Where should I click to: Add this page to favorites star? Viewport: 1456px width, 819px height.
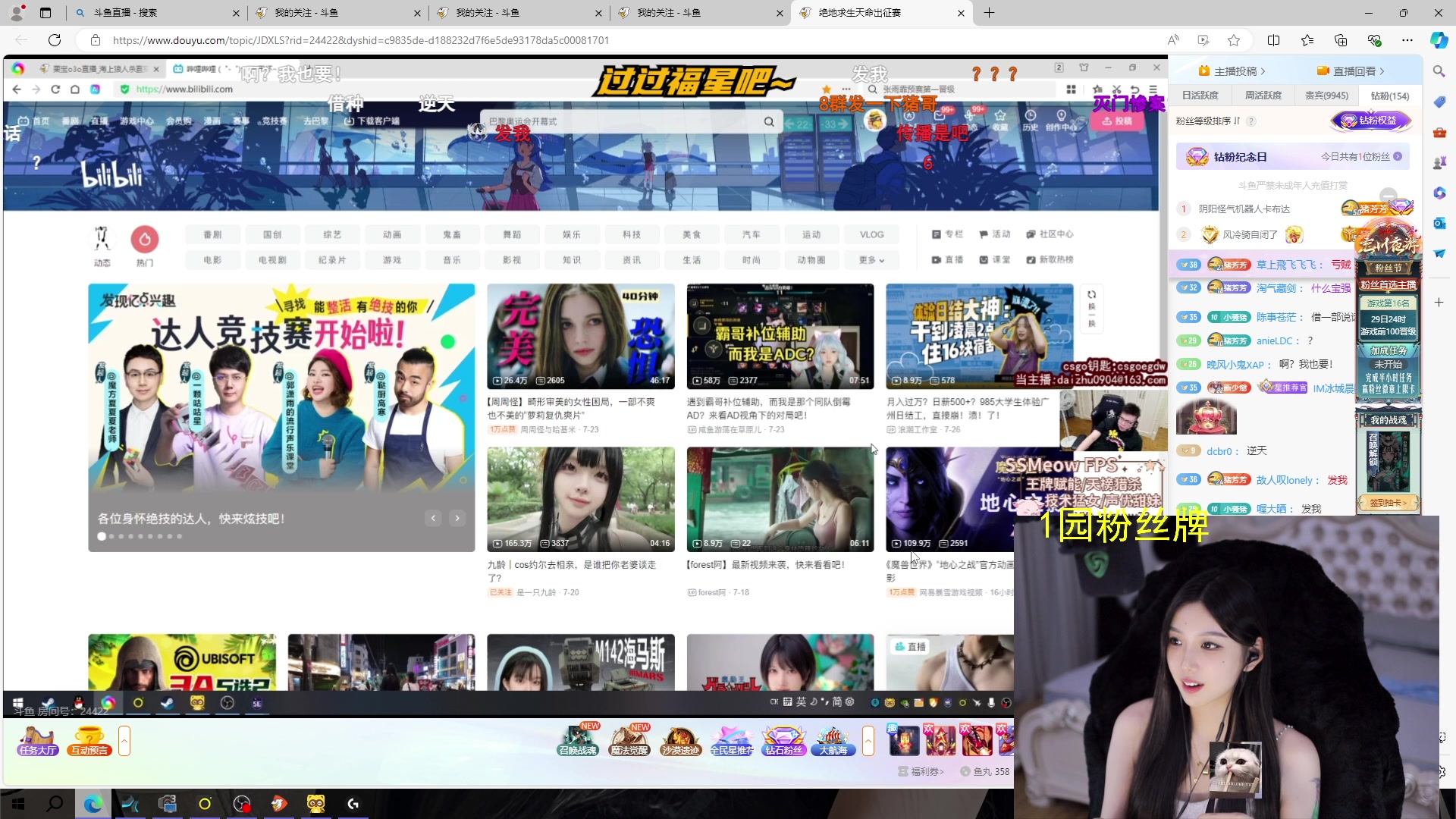[x=1234, y=40]
